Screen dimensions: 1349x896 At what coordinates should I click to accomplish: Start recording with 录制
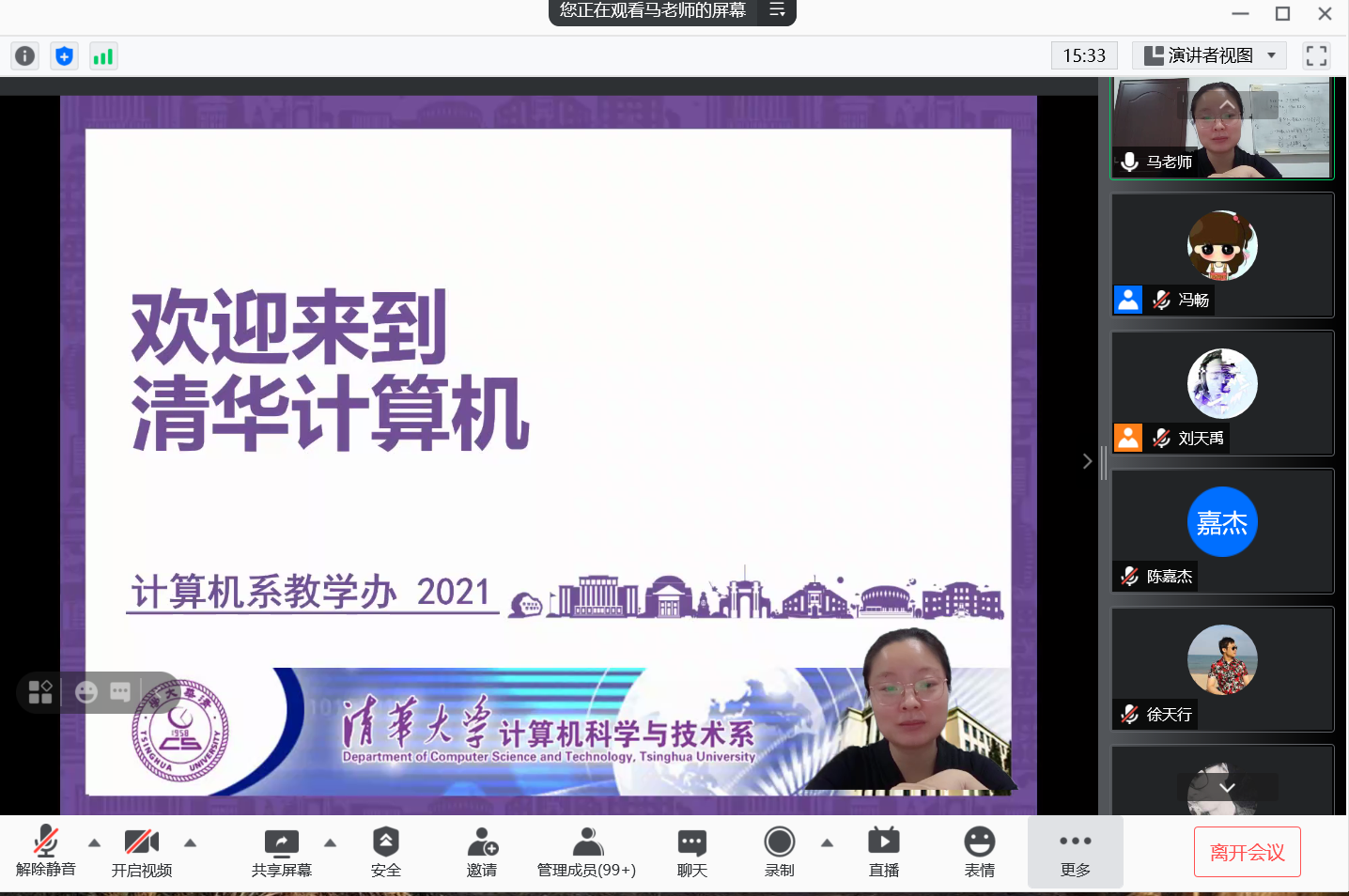780,853
